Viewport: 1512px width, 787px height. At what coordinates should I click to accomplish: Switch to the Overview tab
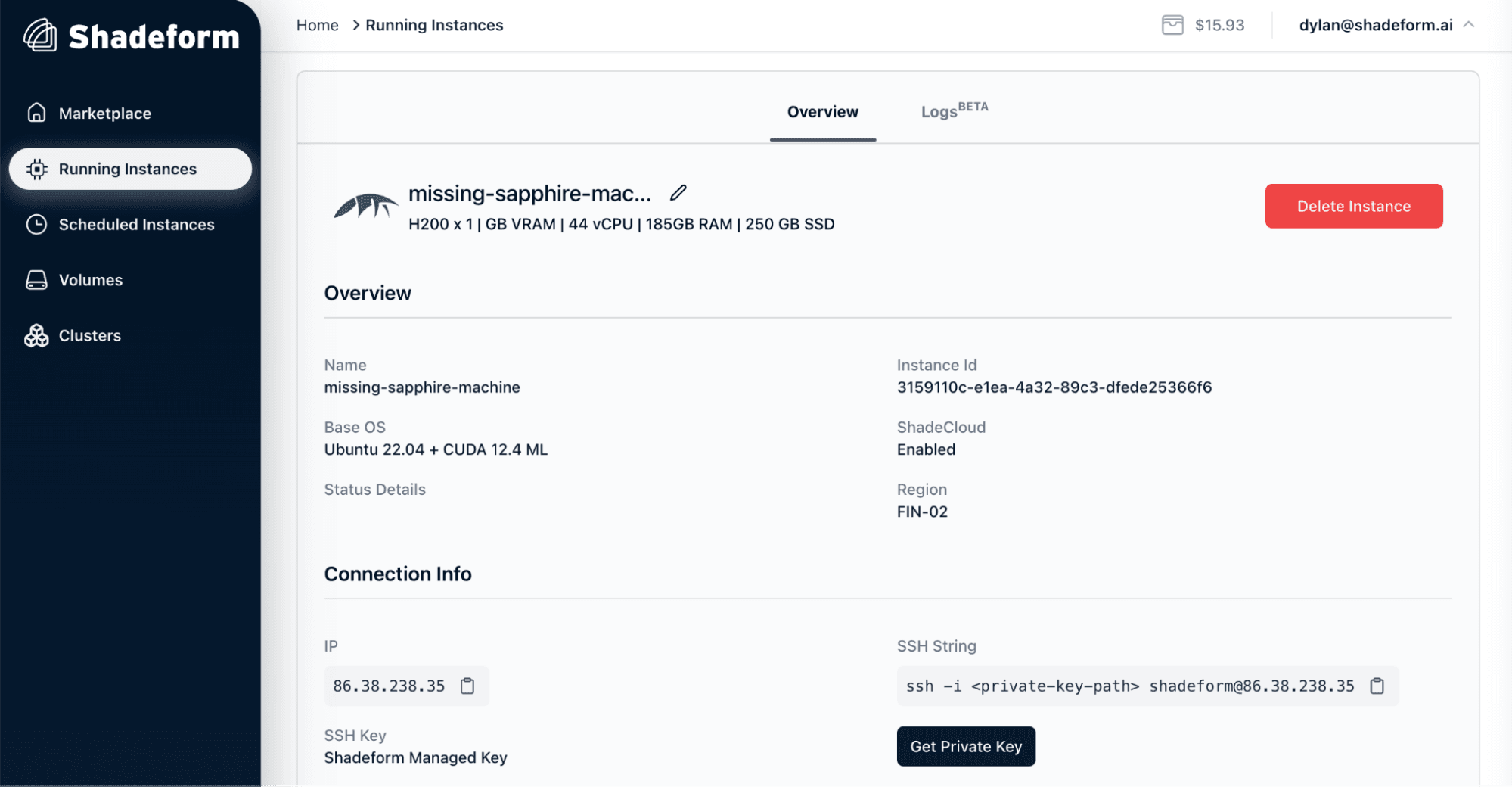[x=823, y=112]
